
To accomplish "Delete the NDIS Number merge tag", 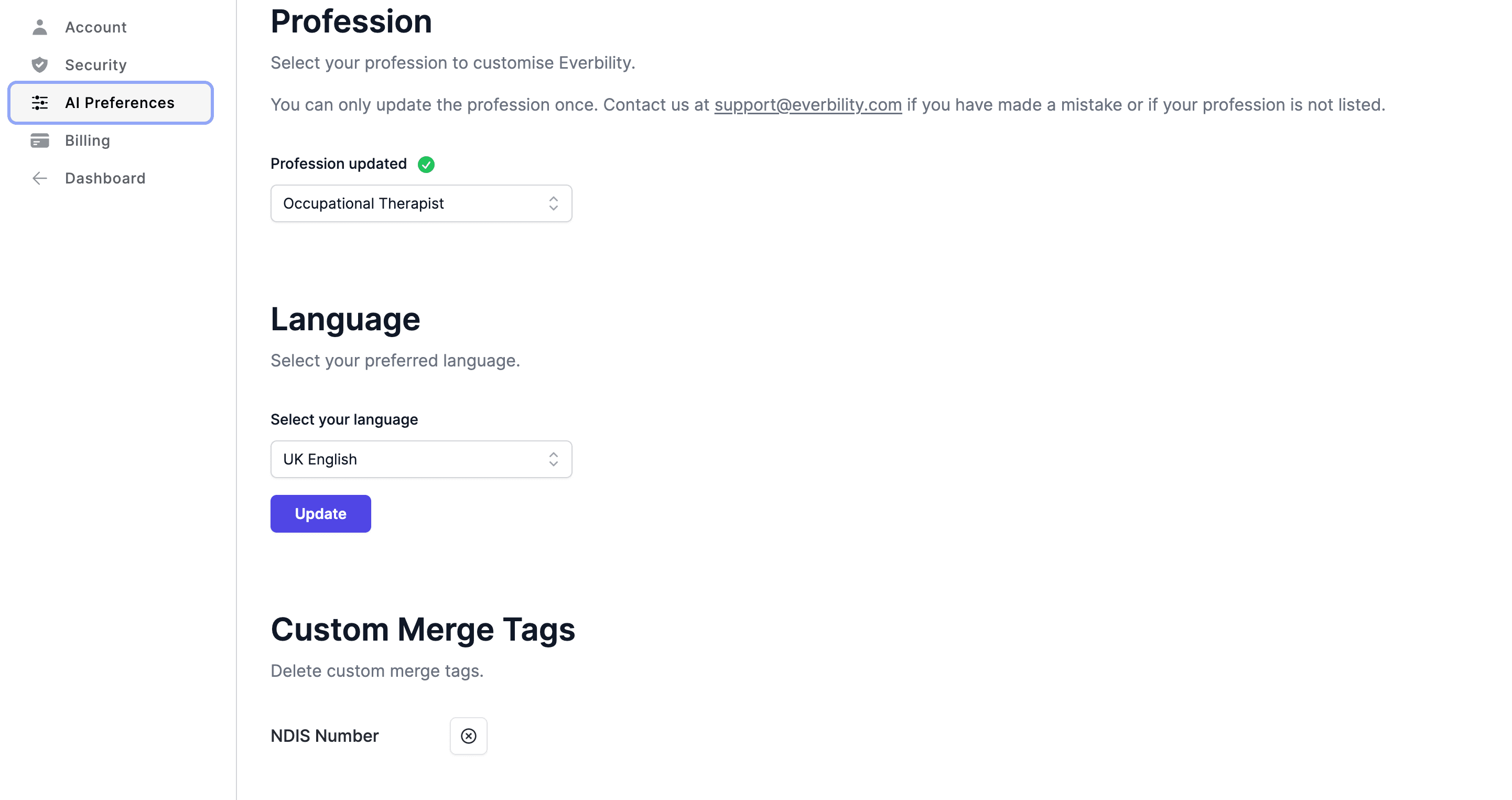I will coord(468,736).
